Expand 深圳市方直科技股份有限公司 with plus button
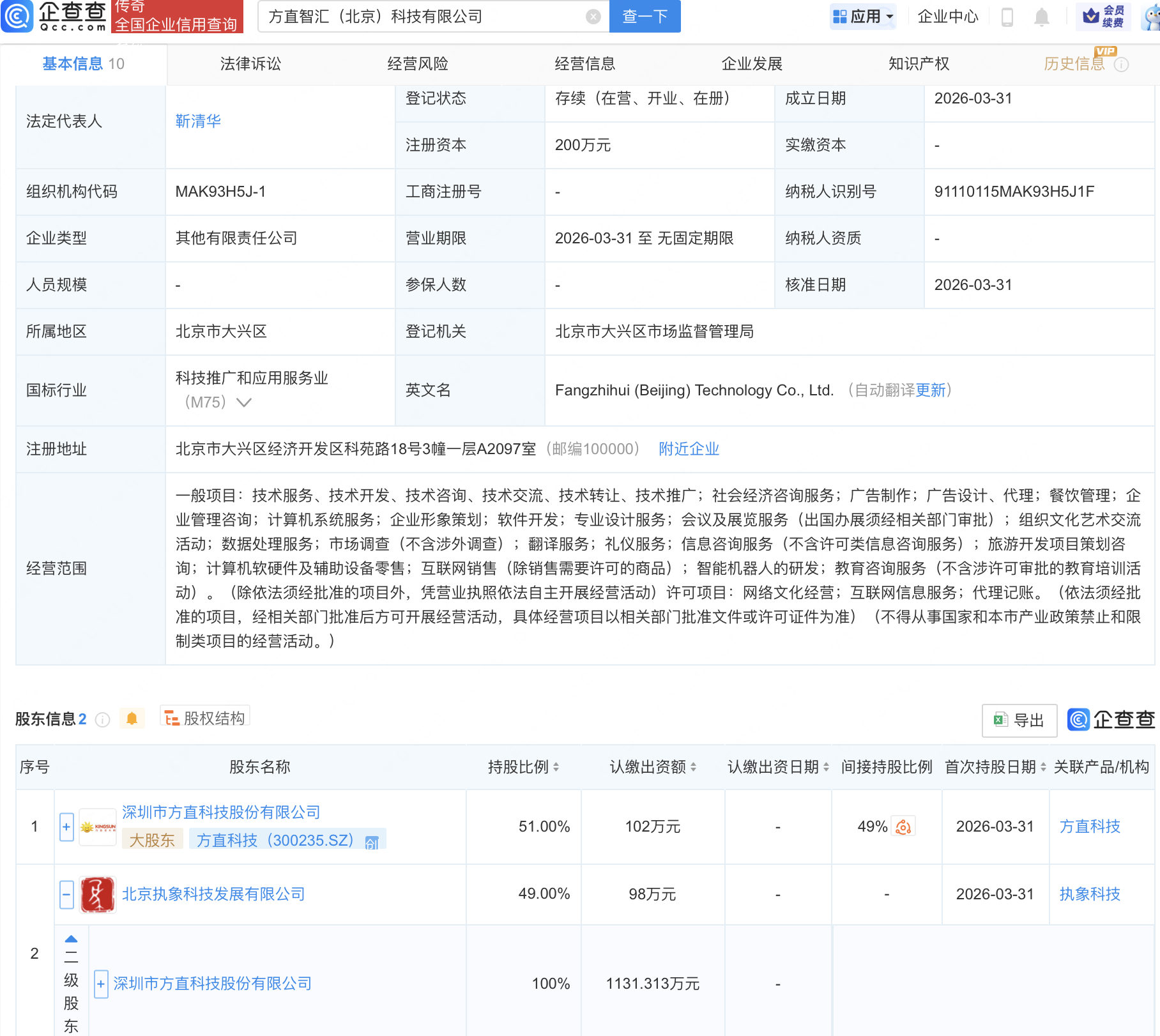Viewport: 1160px width, 1036px height. point(66,826)
